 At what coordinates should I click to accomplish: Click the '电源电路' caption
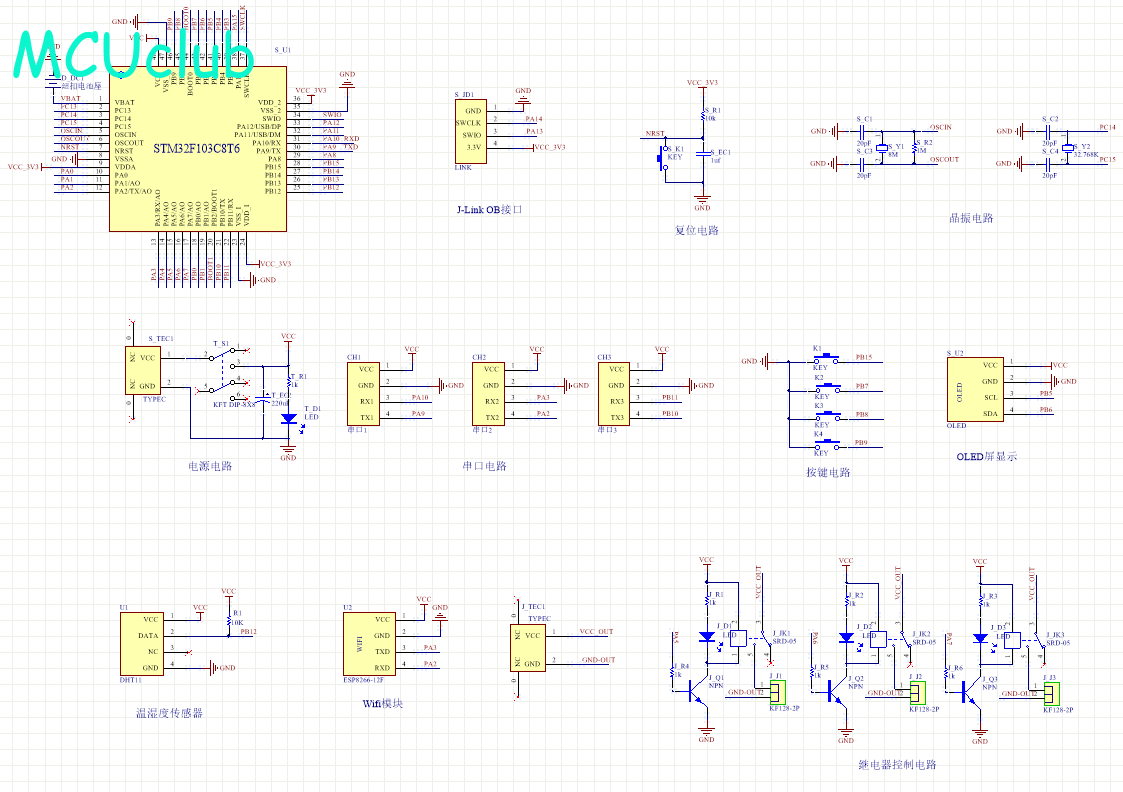click(210, 466)
